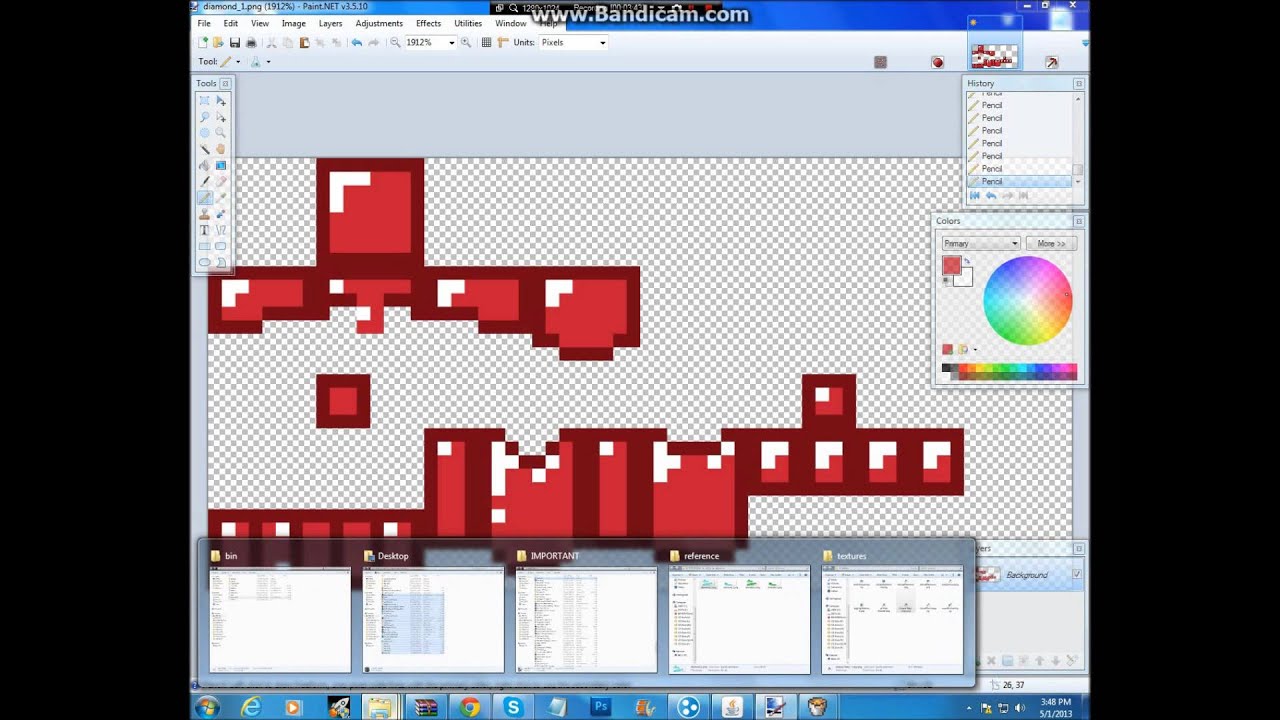Click the primary red color swatch
The width and height of the screenshot is (1280, 720).
(951, 265)
